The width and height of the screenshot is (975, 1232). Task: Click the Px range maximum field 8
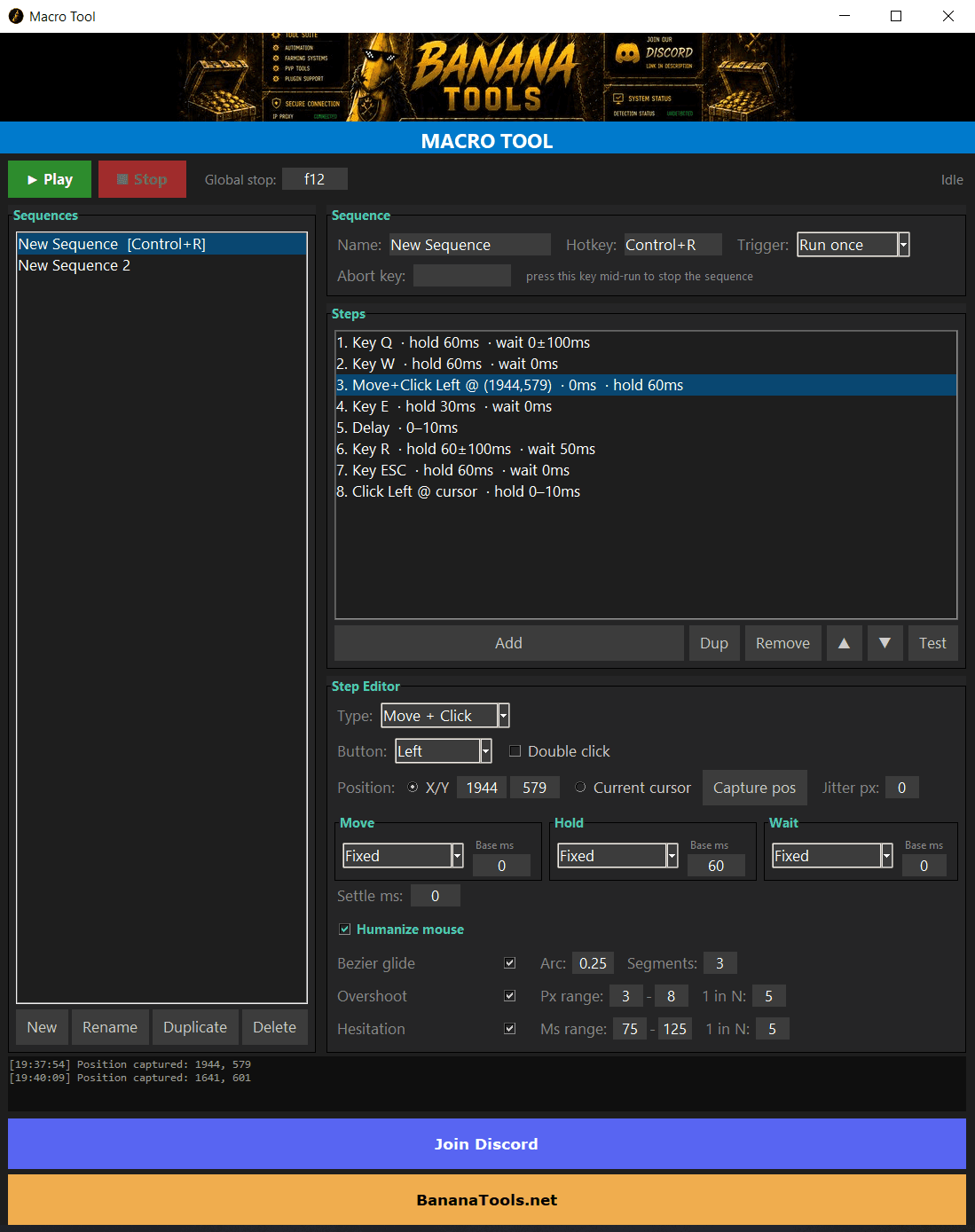(672, 996)
